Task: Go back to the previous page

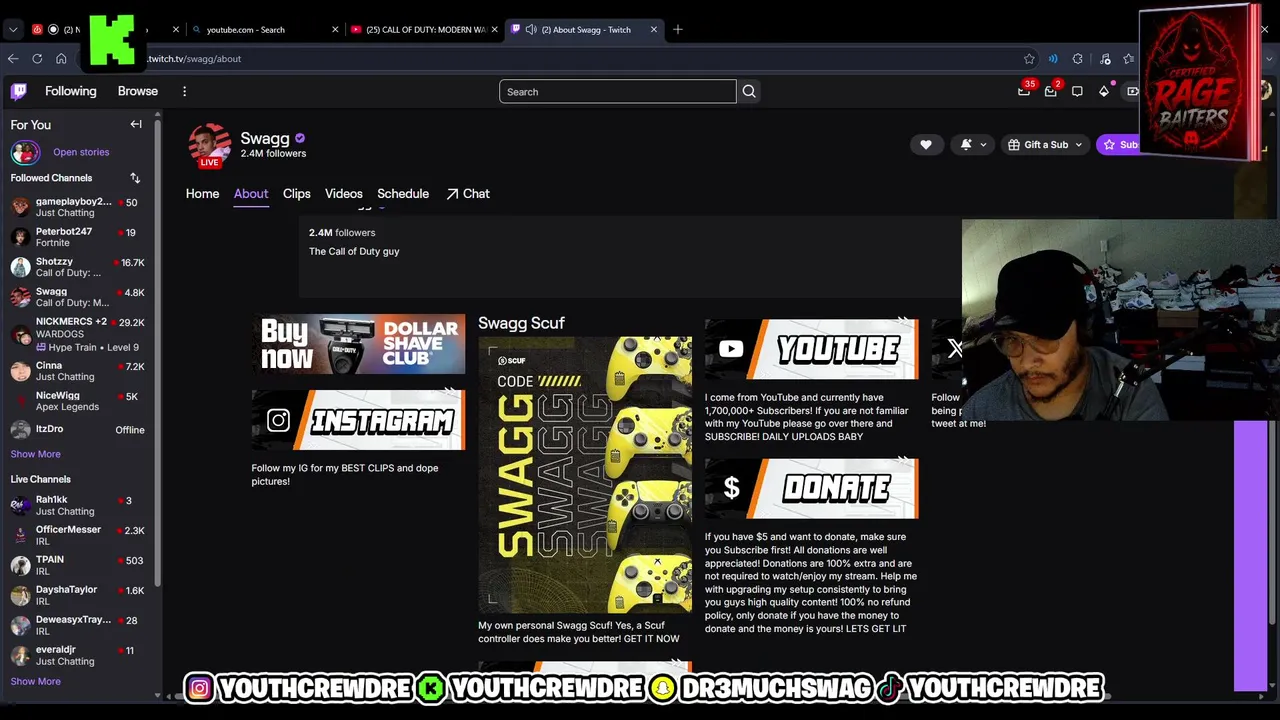Action: 13,59
